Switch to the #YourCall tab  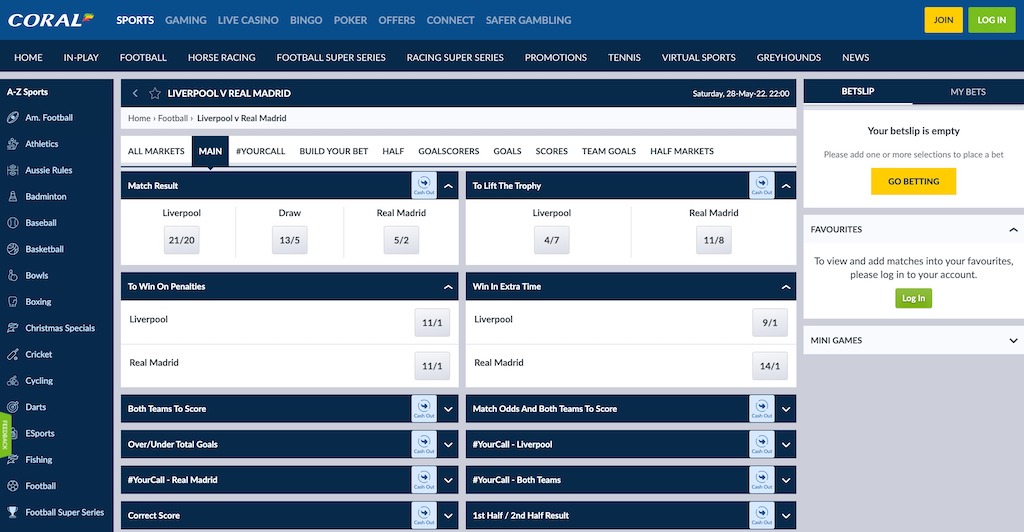pos(261,151)
